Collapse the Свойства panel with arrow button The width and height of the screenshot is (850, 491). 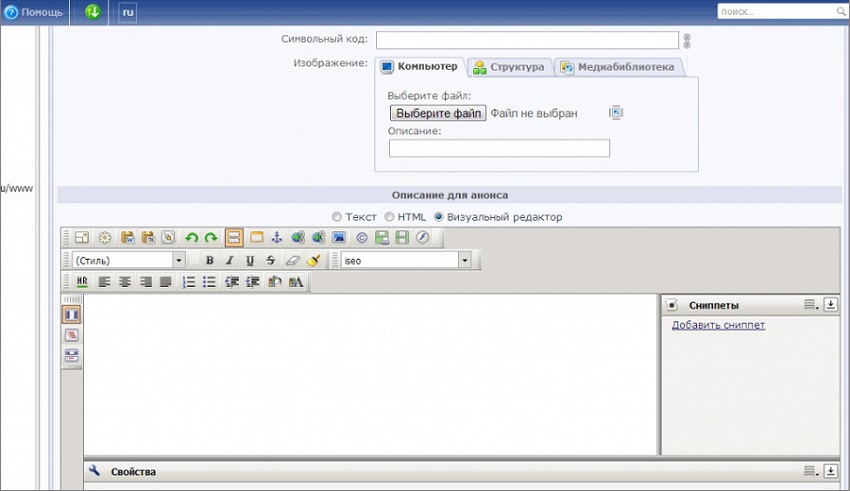pyautogui.click(x=830, y=471)
